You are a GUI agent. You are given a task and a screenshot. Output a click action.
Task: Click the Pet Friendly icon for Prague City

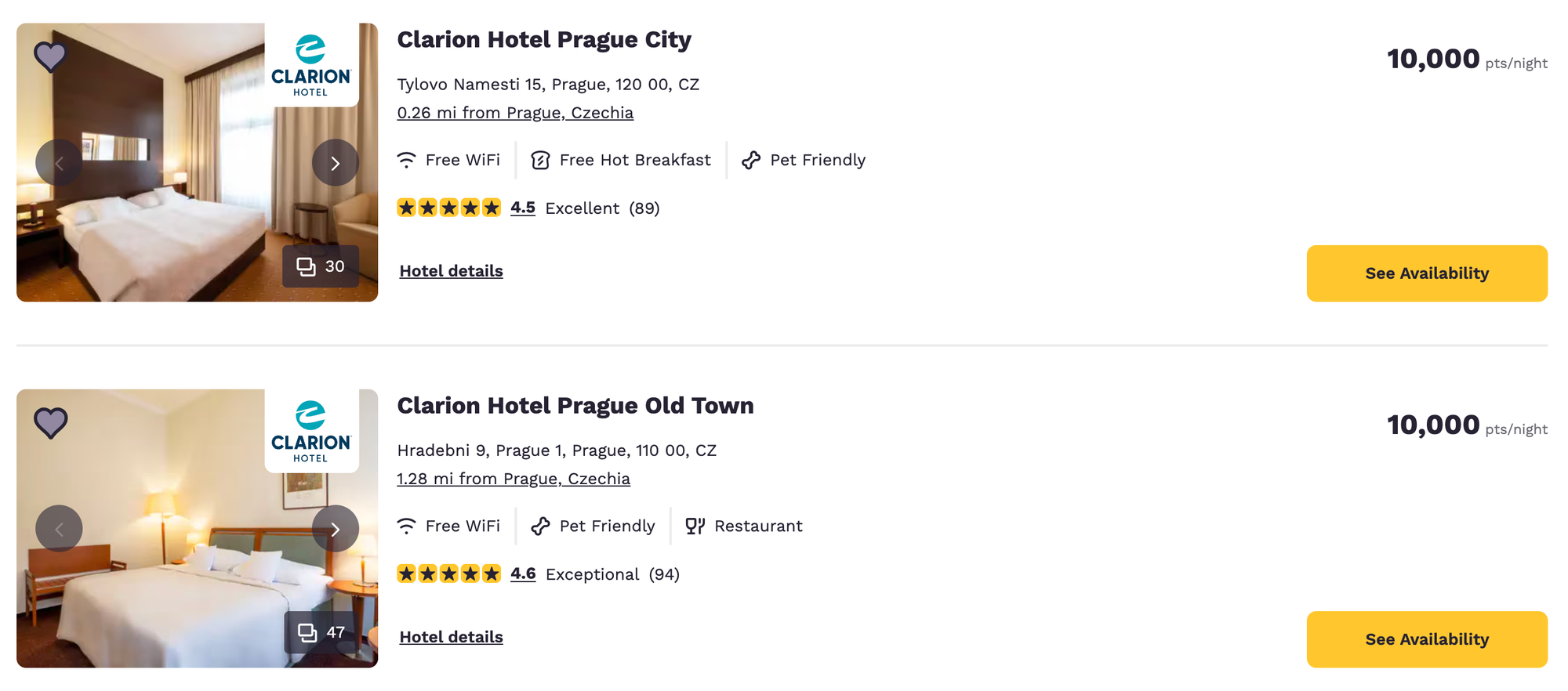coord(751,161)
